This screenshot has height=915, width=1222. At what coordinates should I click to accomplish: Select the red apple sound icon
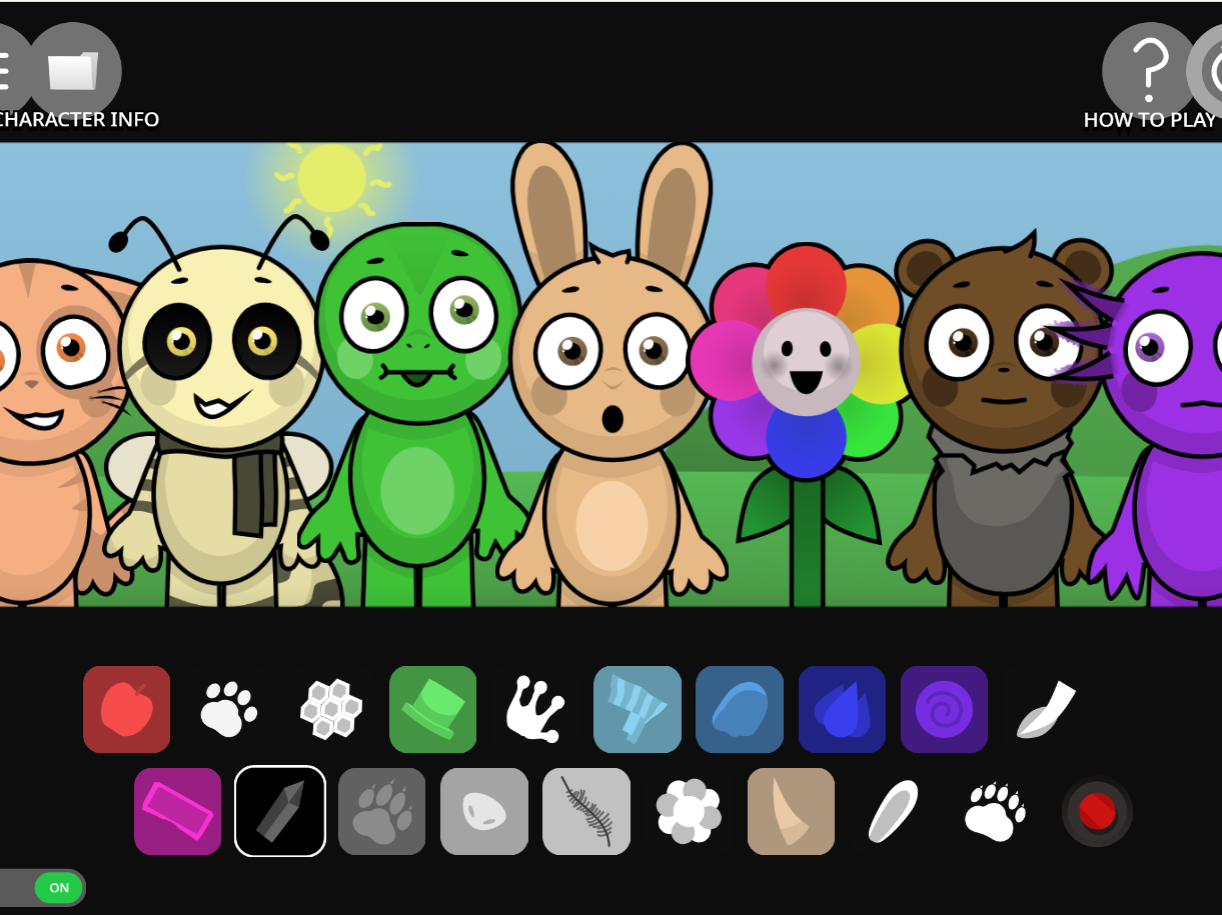pos(127,709)
